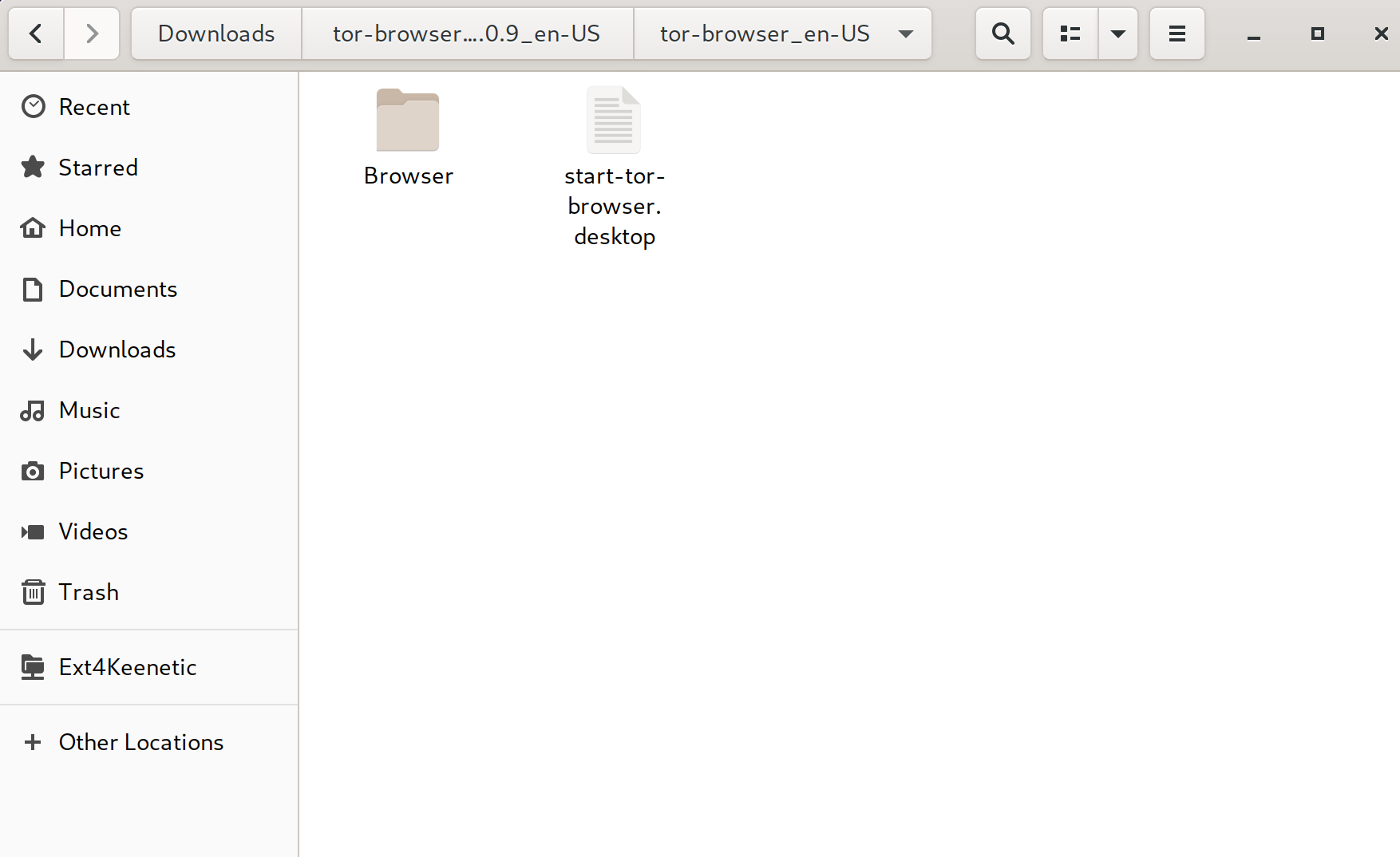
Task: Click the Trash bin icon
Action: (x=33, y=592)
